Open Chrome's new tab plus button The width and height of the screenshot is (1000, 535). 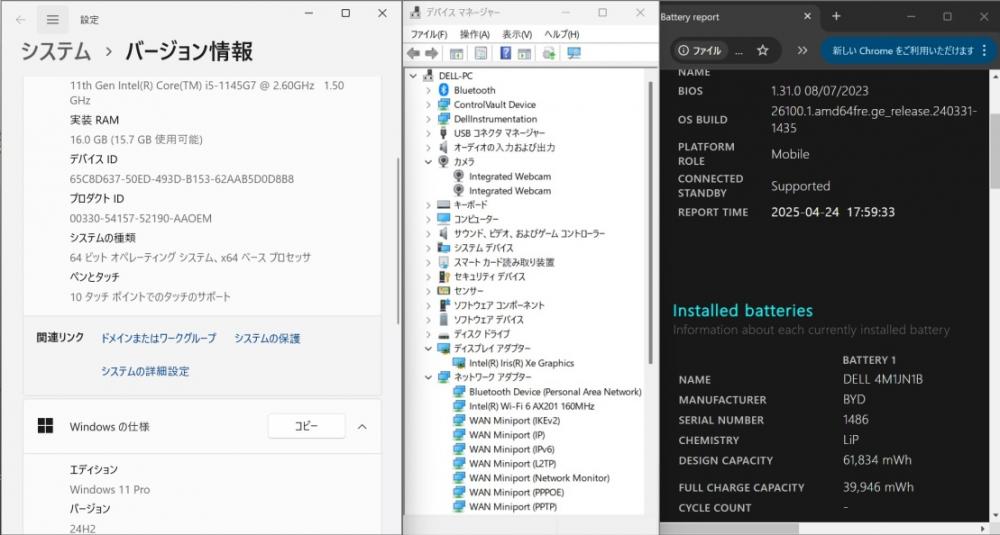tap(836, 17)
